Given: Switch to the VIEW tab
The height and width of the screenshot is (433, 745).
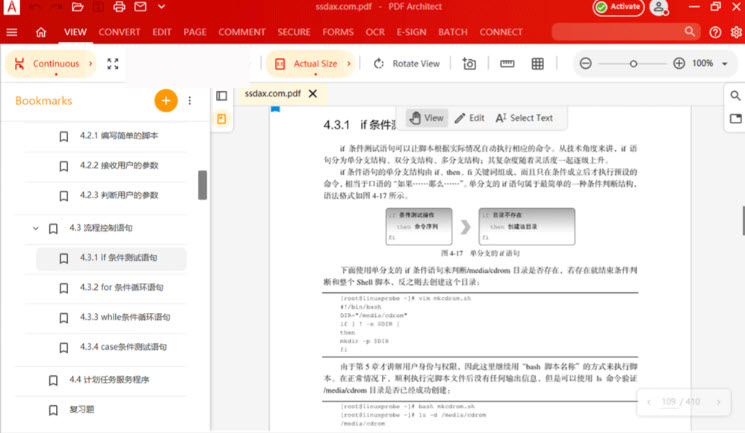Looking at the screenshot, I should click(x=76, y=32).
